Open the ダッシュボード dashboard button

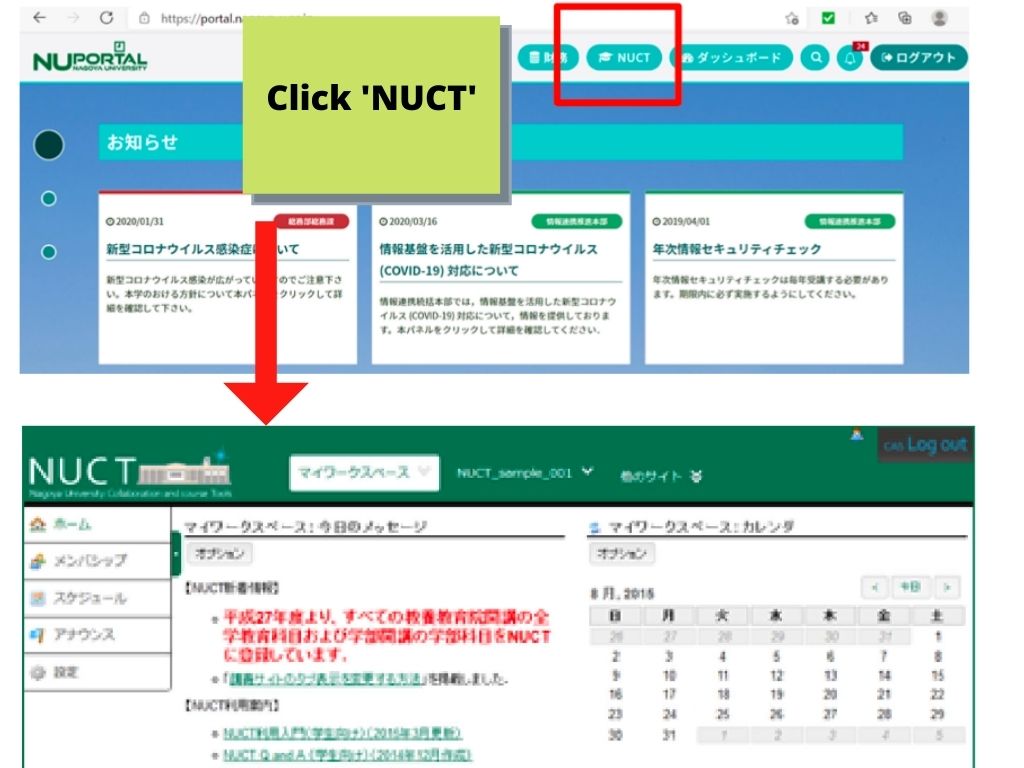point(731,57)
